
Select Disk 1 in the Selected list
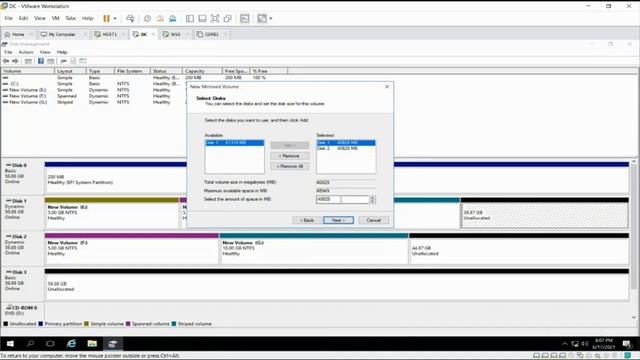(346, 143)
